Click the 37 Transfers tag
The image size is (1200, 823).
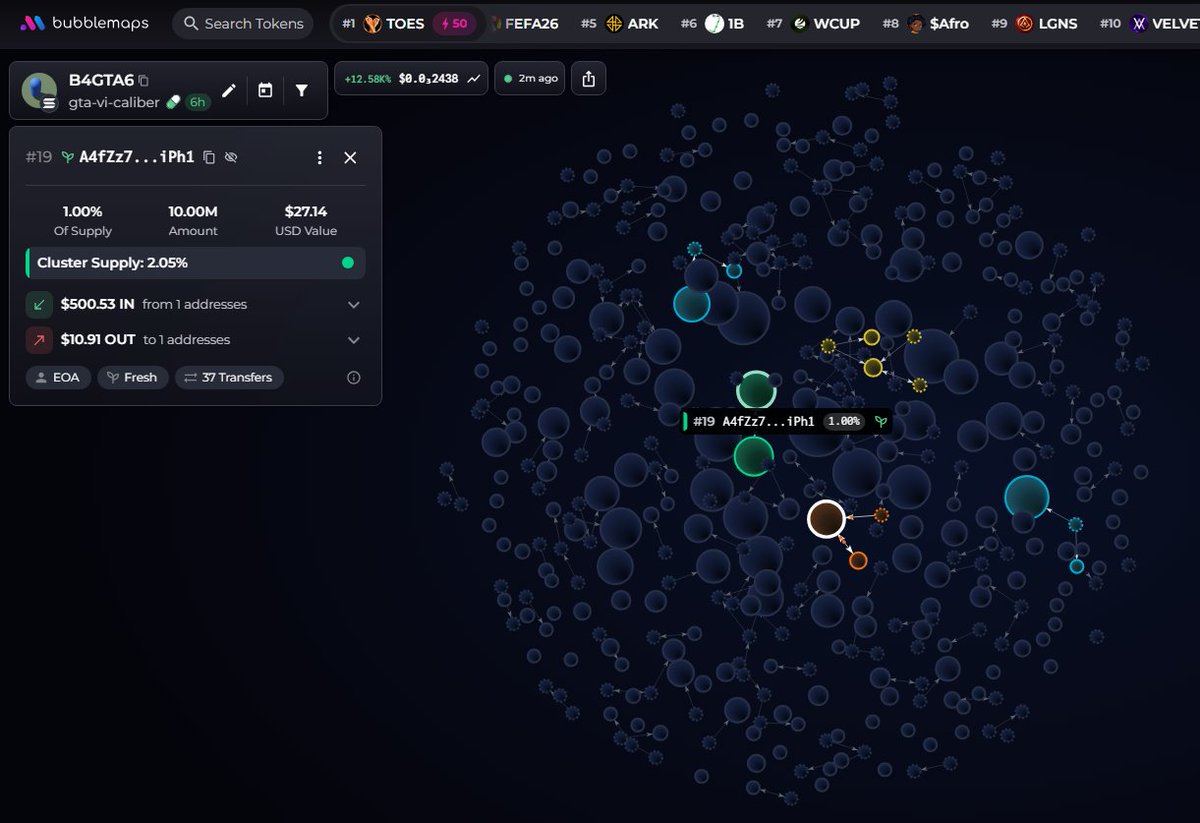pos(229,378)
